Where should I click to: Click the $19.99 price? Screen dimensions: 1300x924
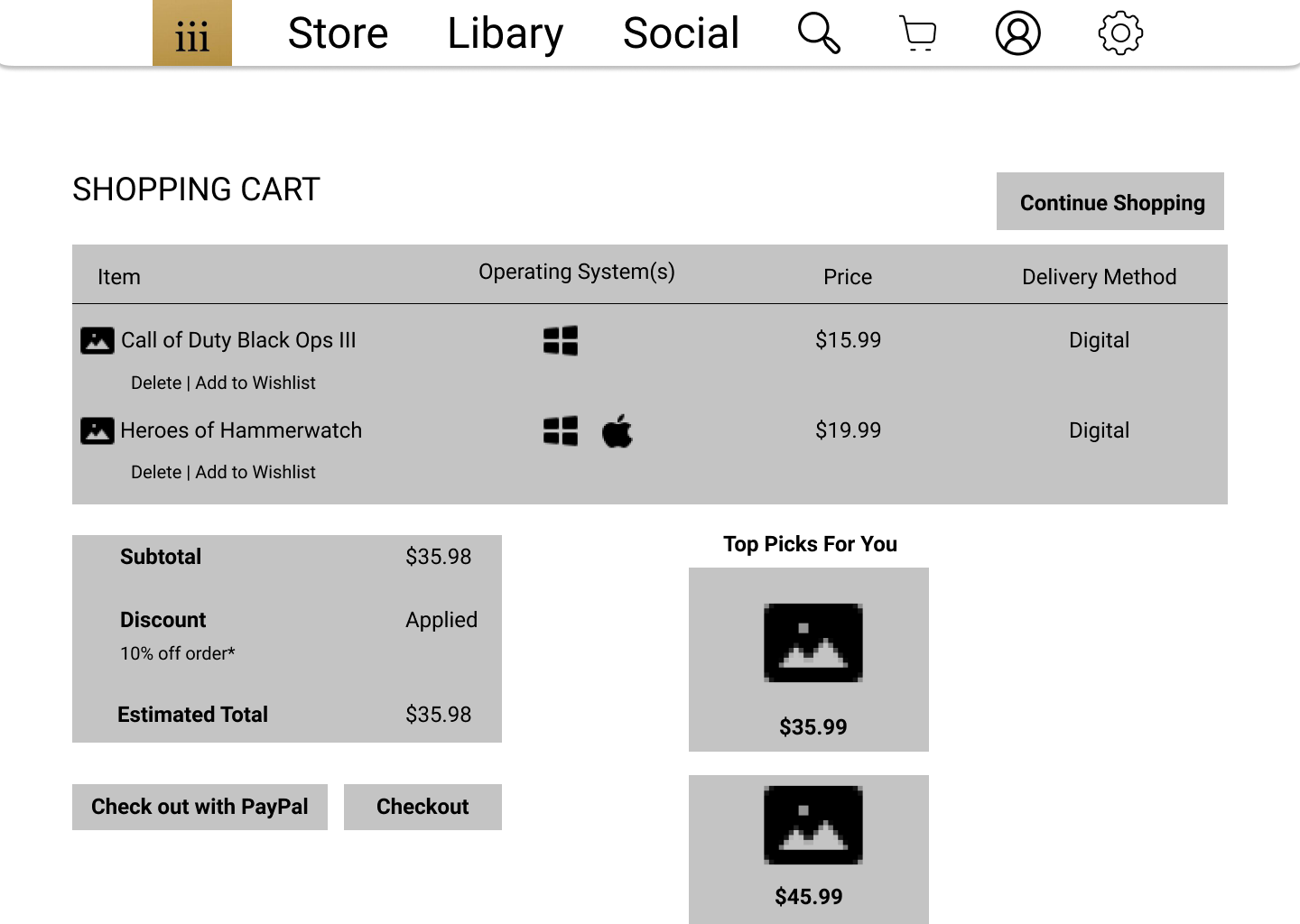(848, 430)
